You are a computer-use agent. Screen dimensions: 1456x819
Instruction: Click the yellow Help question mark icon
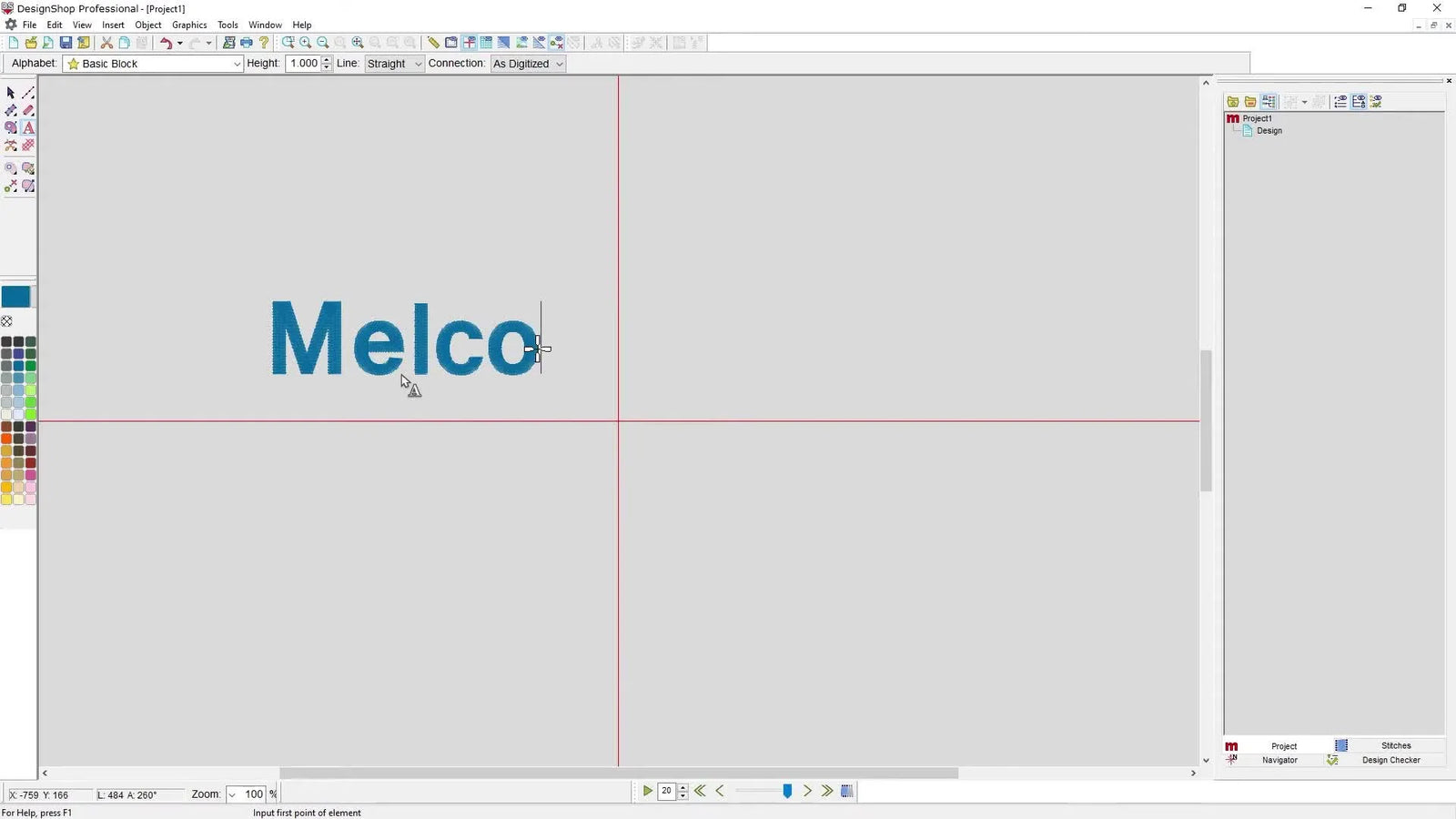click(264, 43)
